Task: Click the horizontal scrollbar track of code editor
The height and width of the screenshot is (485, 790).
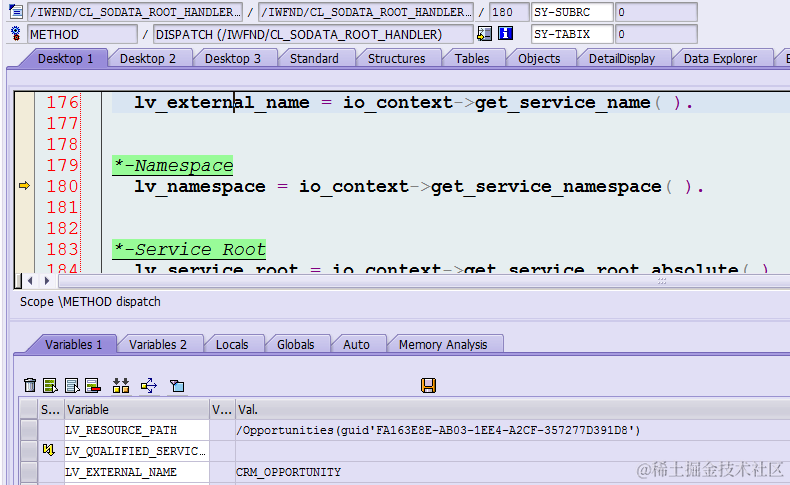Action: click(423, 281)
